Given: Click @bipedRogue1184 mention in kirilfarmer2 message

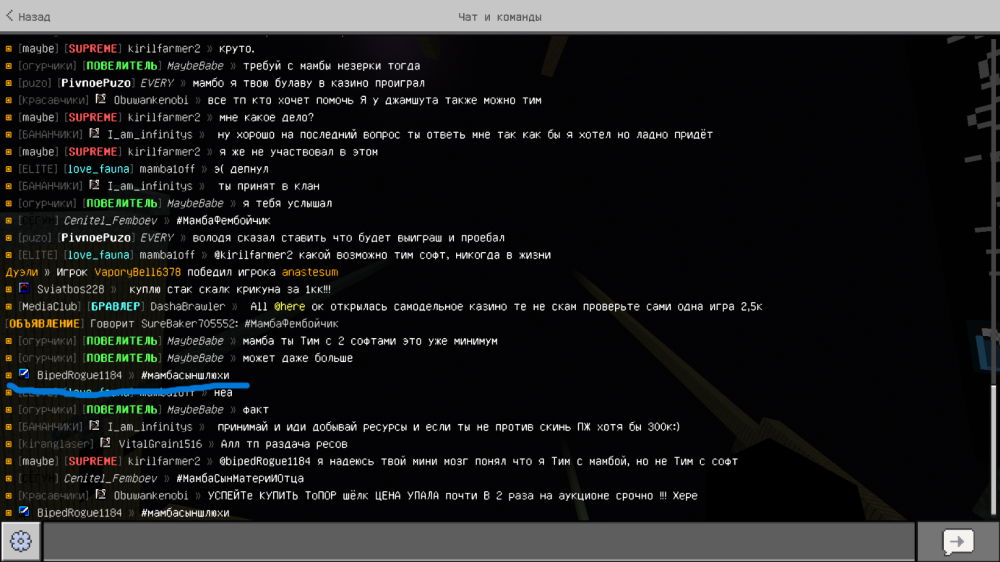Looking at the screenshot, I should (x=265, y=461).
